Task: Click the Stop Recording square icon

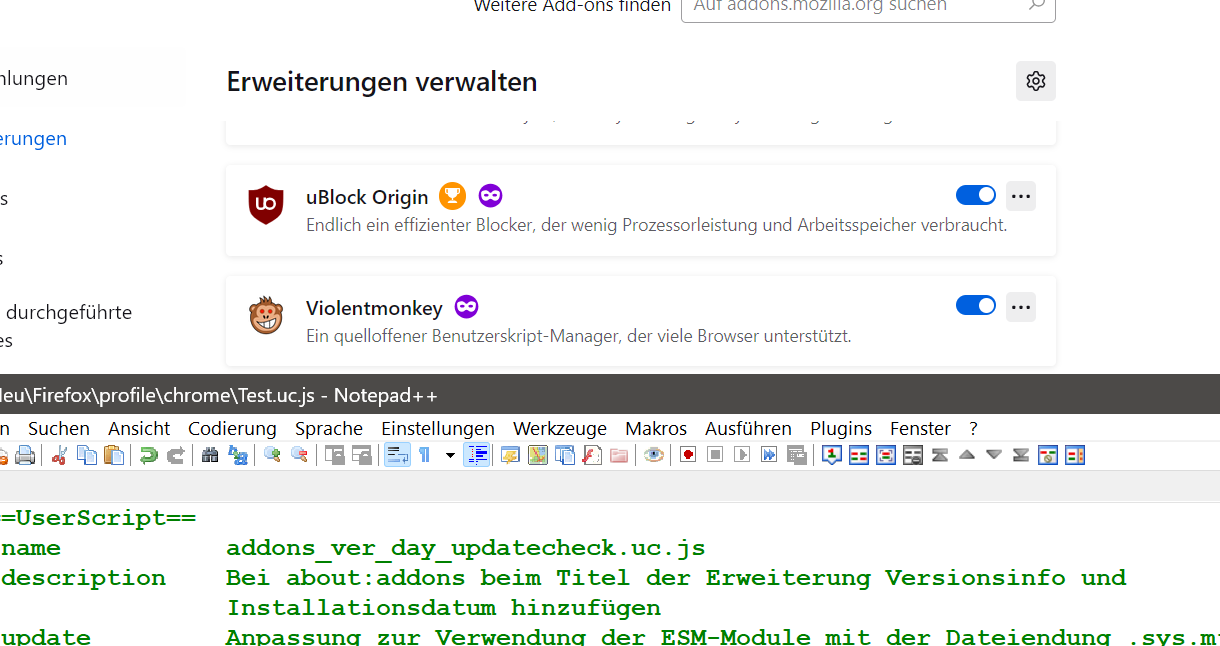Action: point(715,455)
